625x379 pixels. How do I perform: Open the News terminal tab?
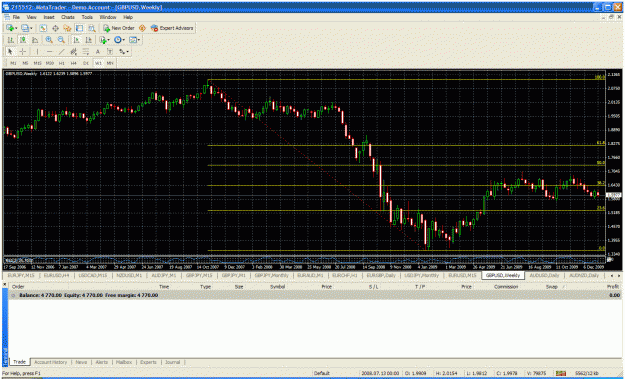tap(81, 362)
